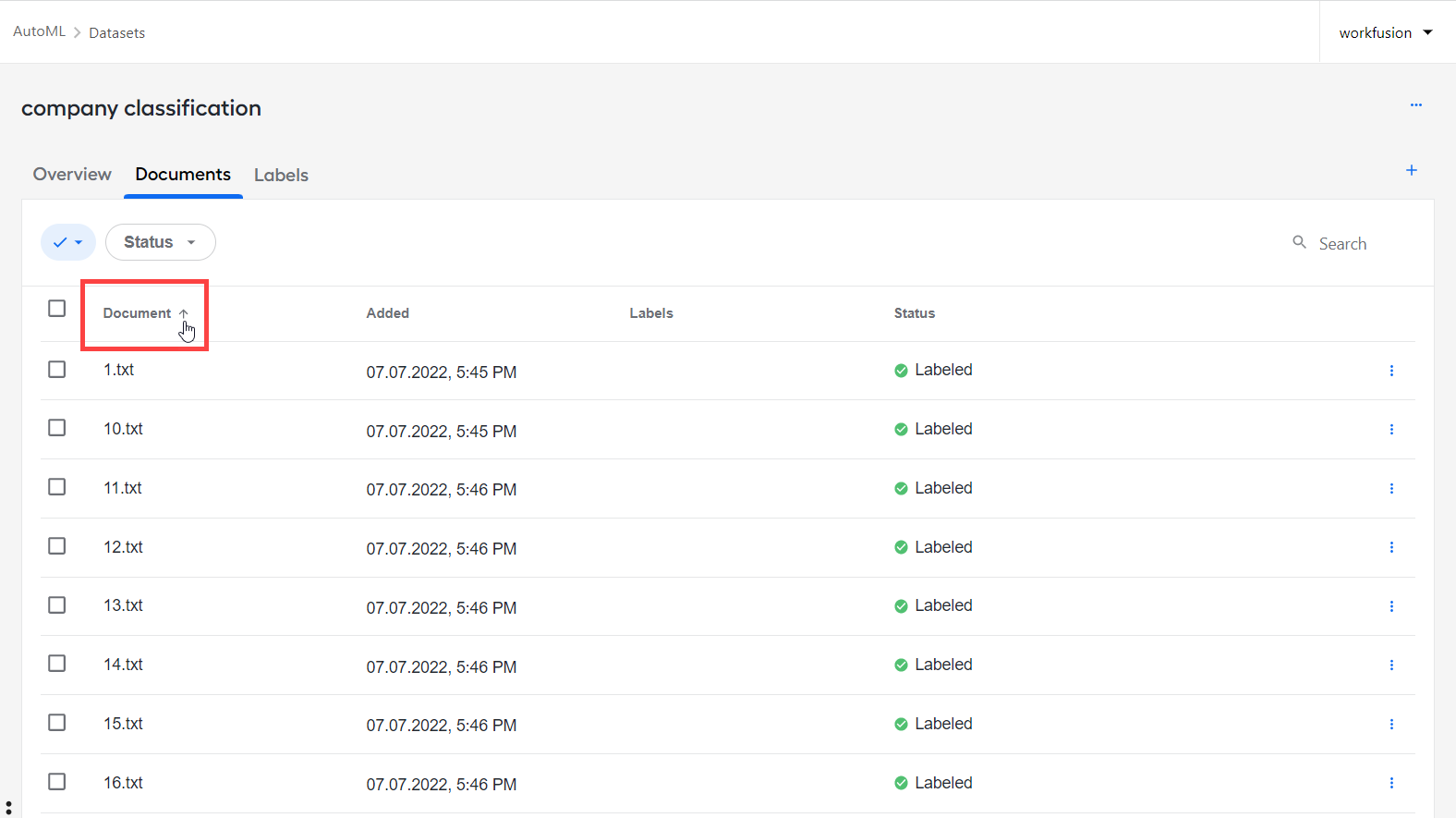Open document 10.txt
The width and height of the screenshot is (1456, 818).
[123, 429]
